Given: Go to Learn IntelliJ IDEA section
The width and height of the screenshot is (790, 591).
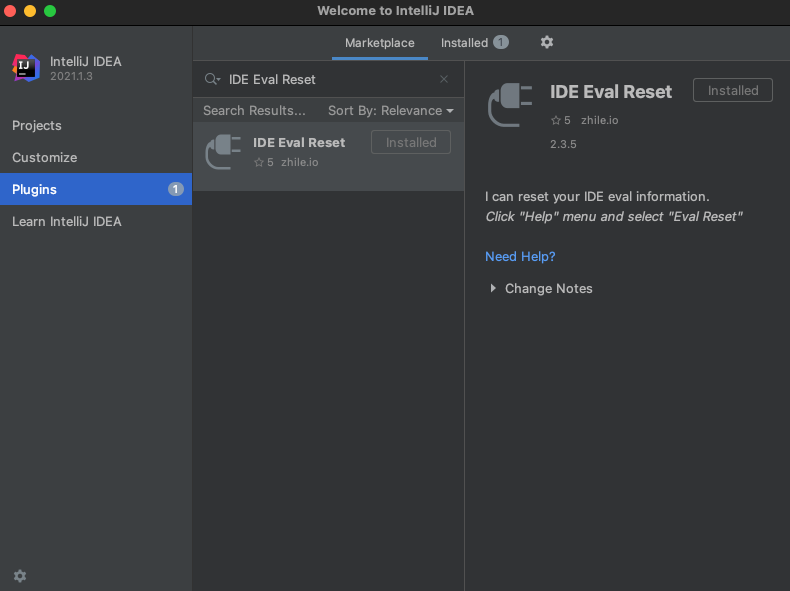Looking at the screenshot, I should (67, 221).
